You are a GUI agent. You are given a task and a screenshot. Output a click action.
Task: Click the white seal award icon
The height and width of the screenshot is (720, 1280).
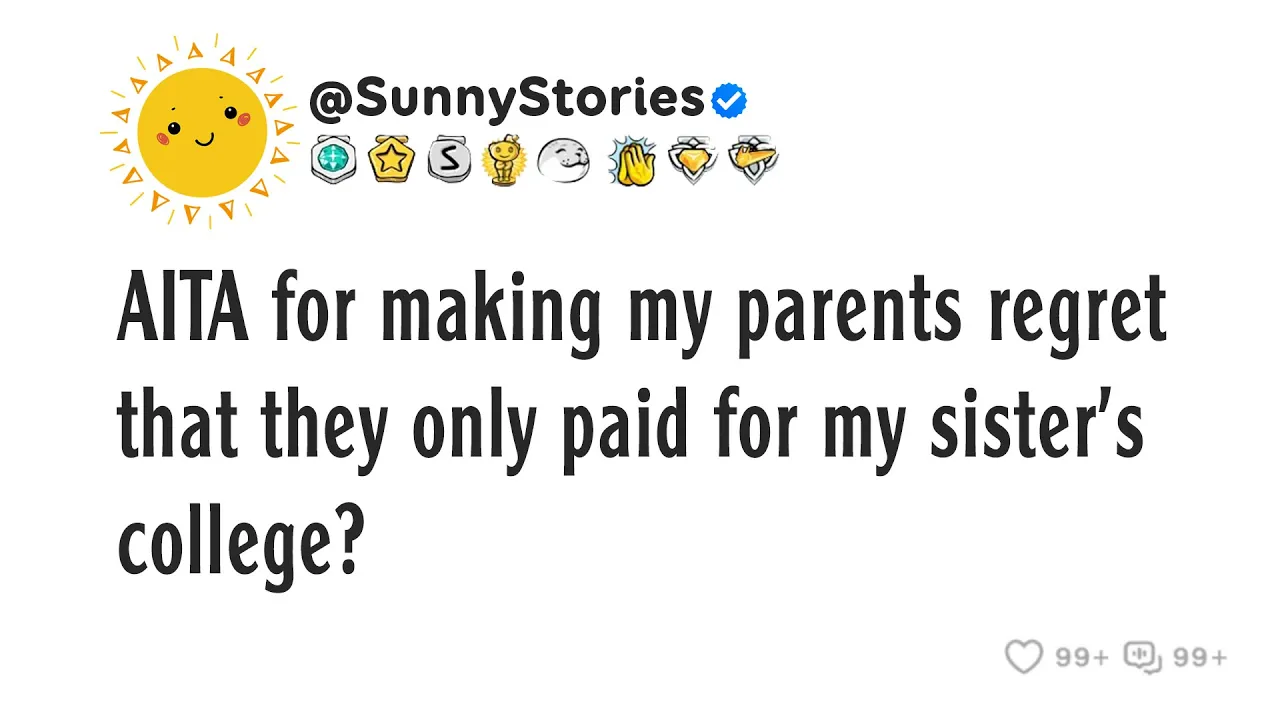tap(563, 161)
